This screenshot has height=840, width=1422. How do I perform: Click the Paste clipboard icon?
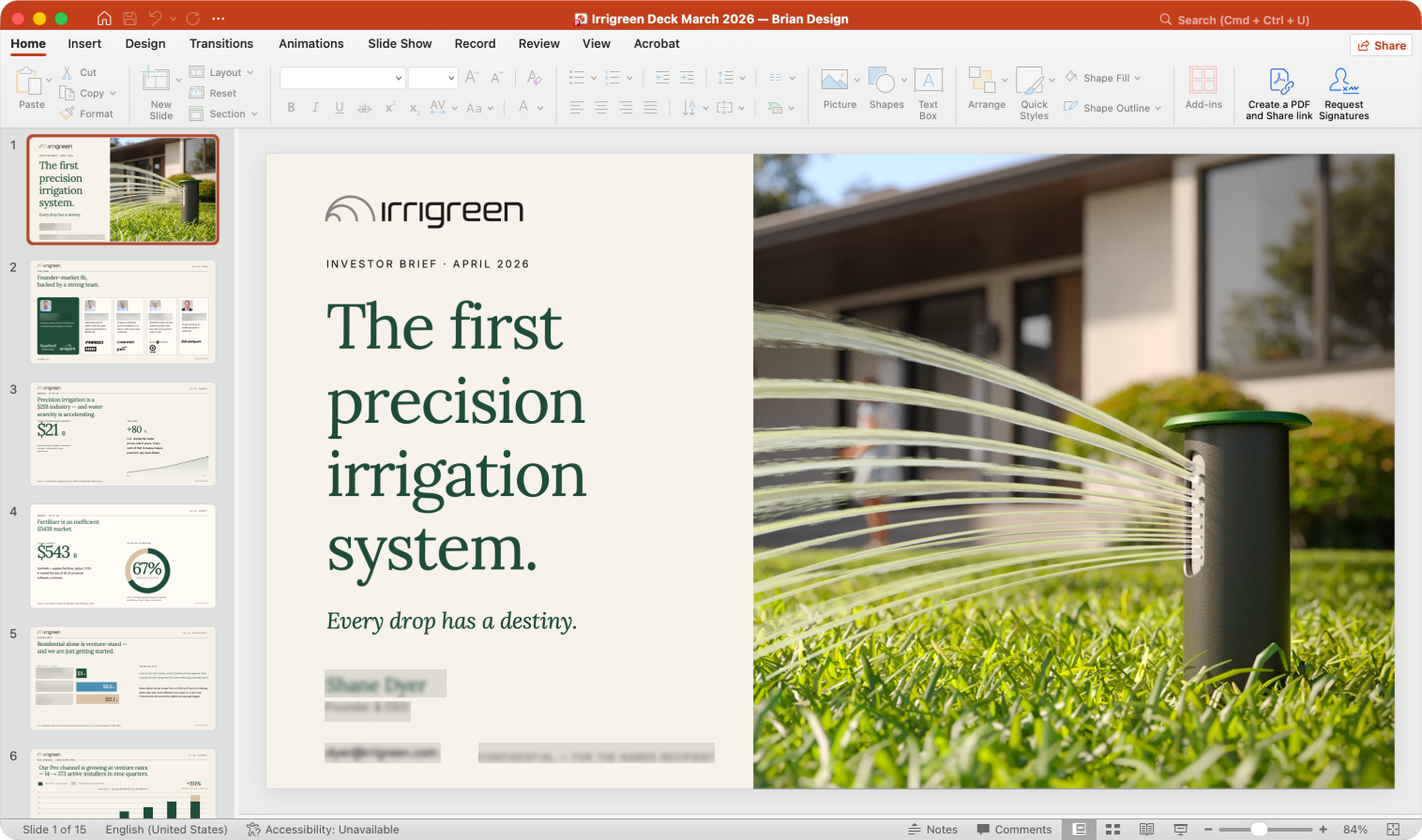[29, 82]
